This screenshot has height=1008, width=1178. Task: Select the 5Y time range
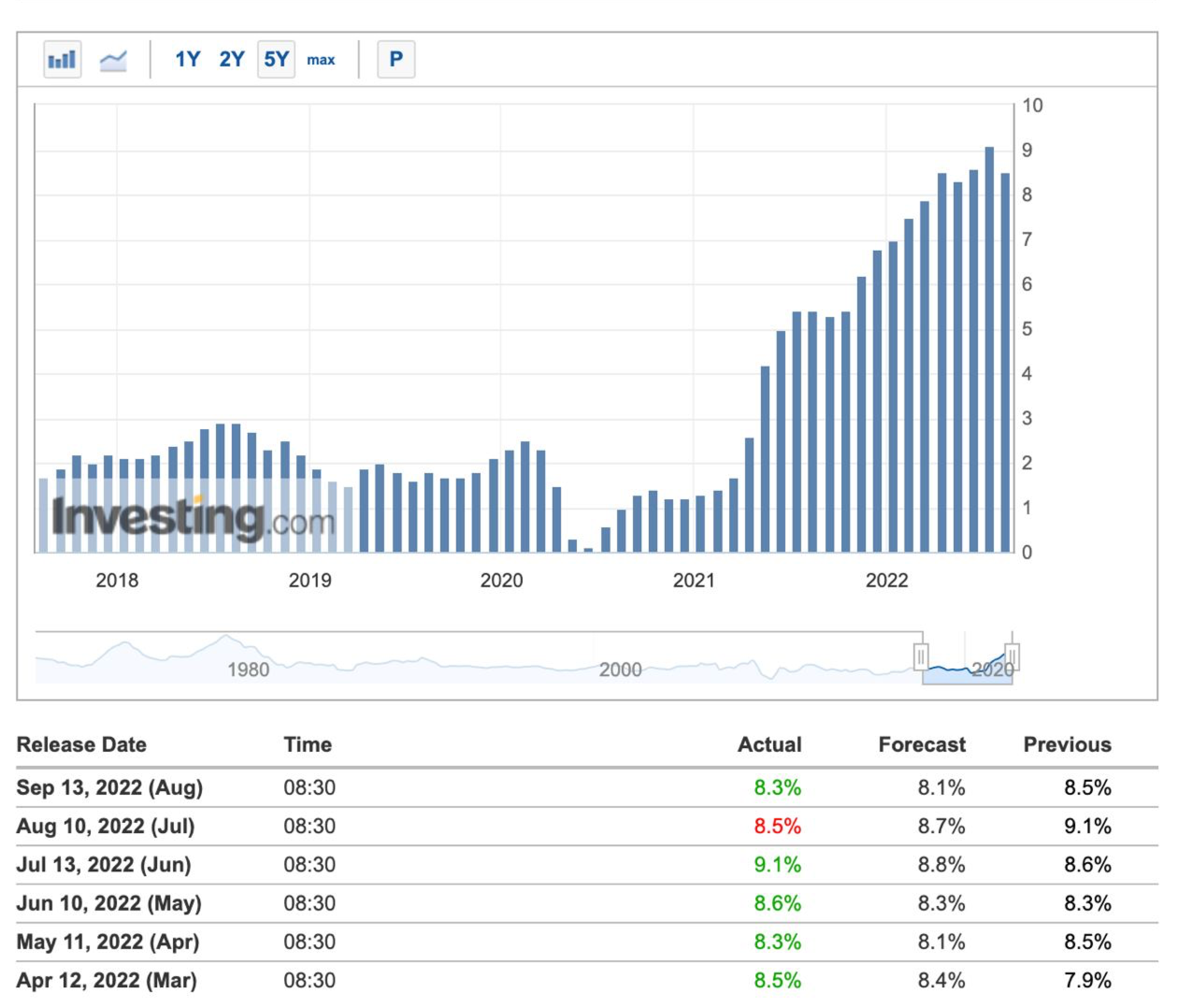click(276, 59)
